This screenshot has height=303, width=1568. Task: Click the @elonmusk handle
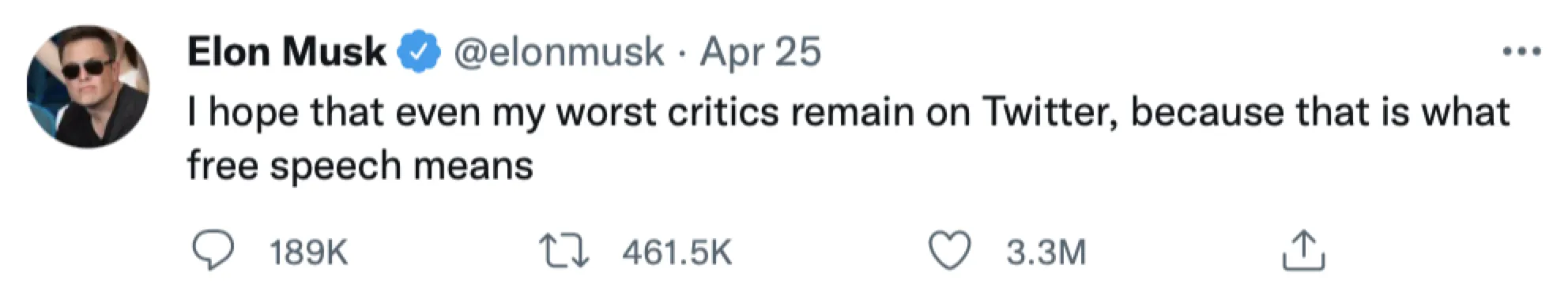[558, 52]
